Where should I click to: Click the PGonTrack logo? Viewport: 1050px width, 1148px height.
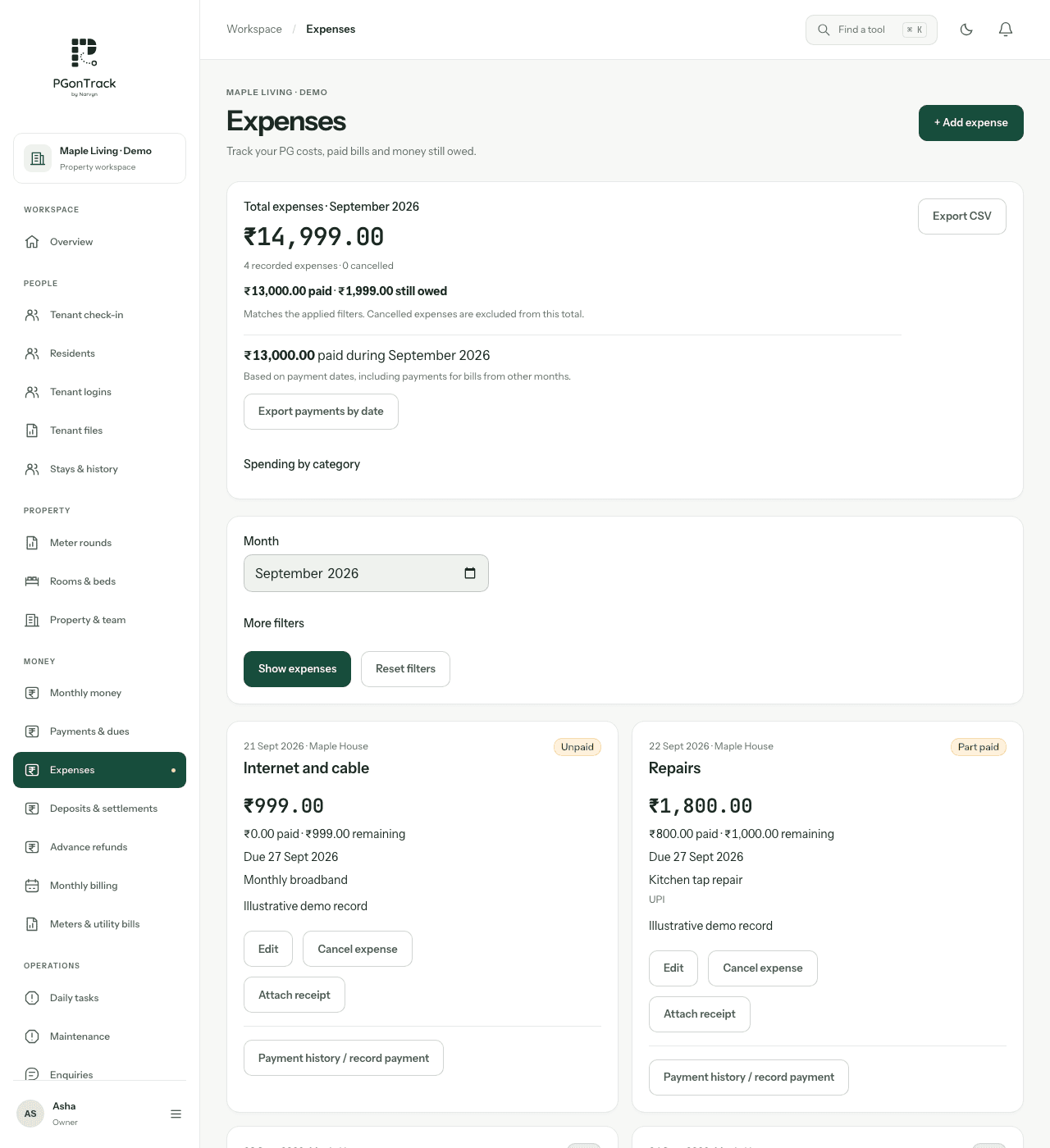pyautogui.click(x=84, y=67)
